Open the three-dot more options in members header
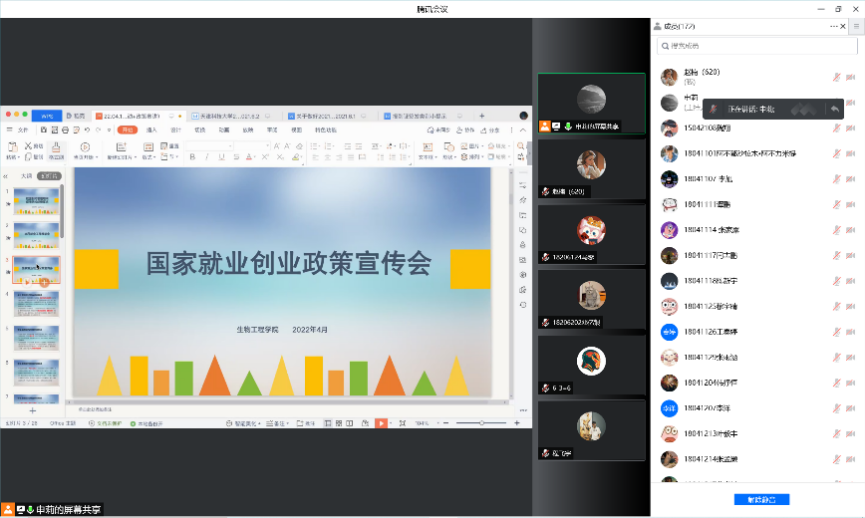The width and height of the screenshot is (865, 518). coord(834,25)
